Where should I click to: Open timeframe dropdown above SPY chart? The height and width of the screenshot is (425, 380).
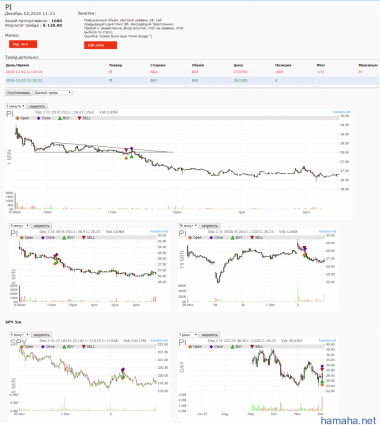pyautogui.click(x=19, y=335)
